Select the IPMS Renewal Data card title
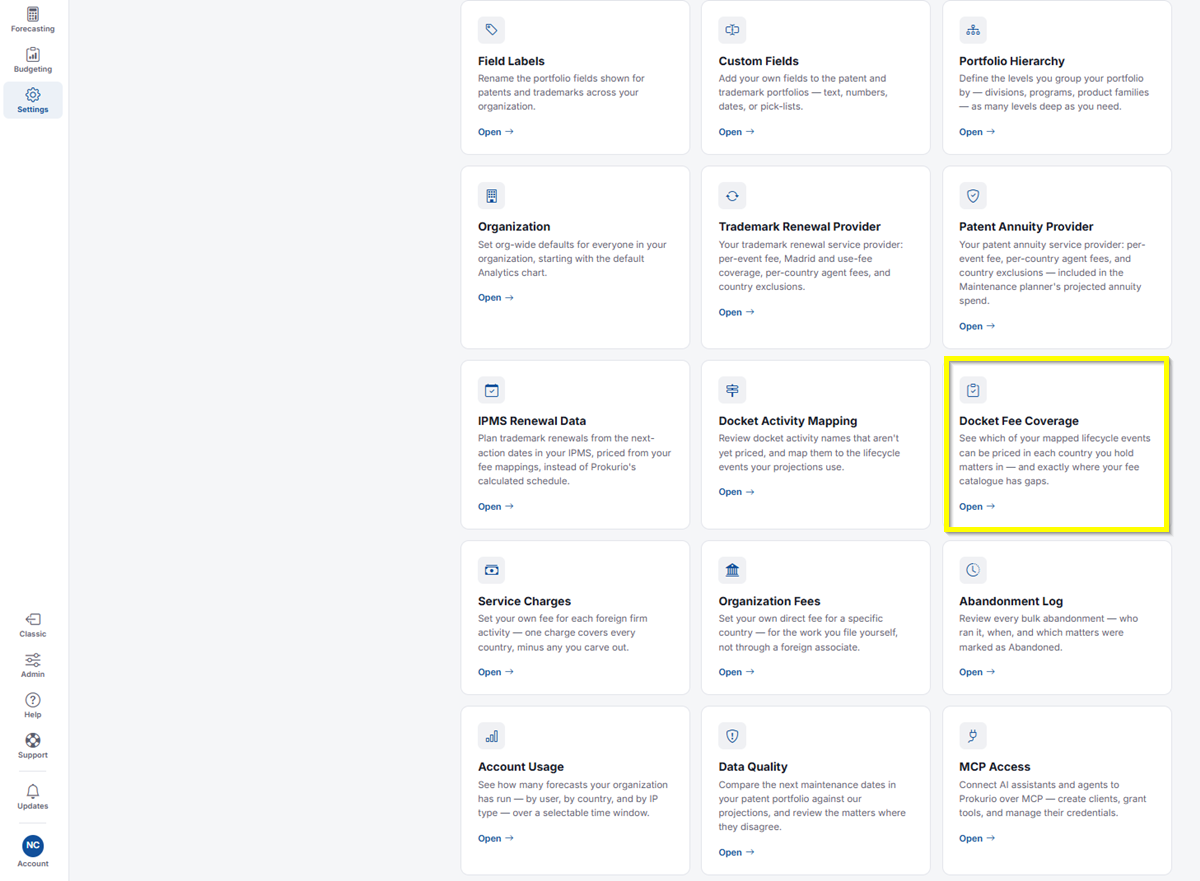Image resolution: width=1200 pixels, height=881 pixels. pos(532,421)
